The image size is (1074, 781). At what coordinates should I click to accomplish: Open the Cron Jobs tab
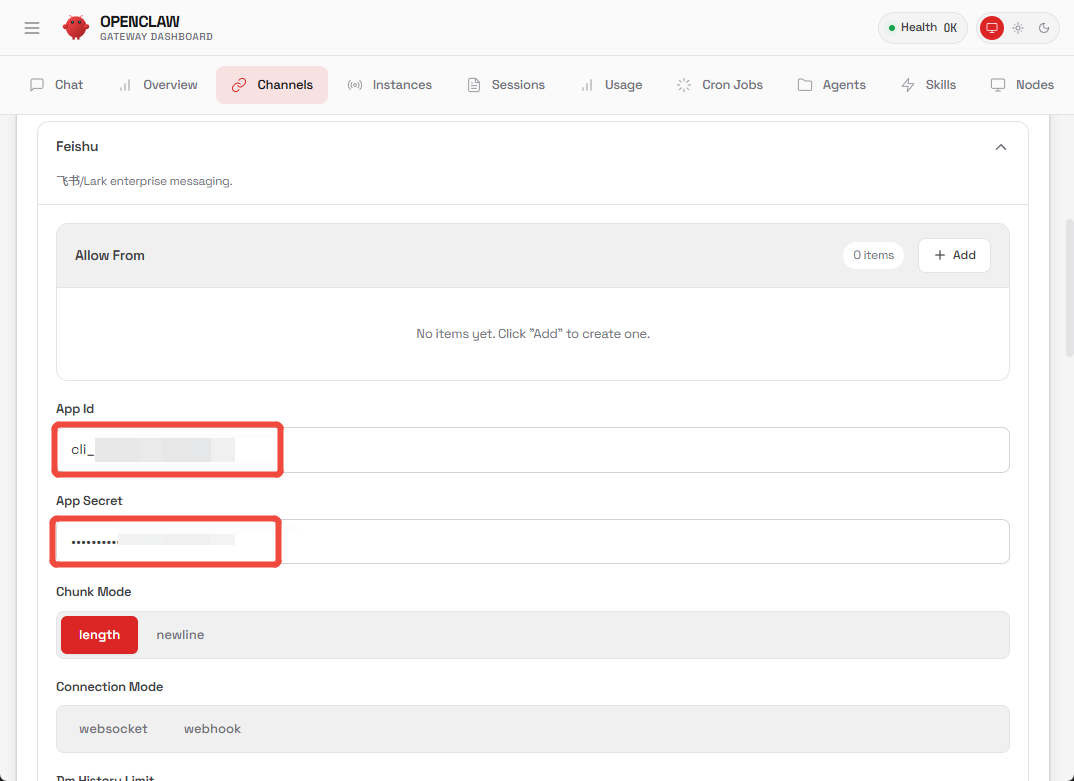[x=719, y=85]
